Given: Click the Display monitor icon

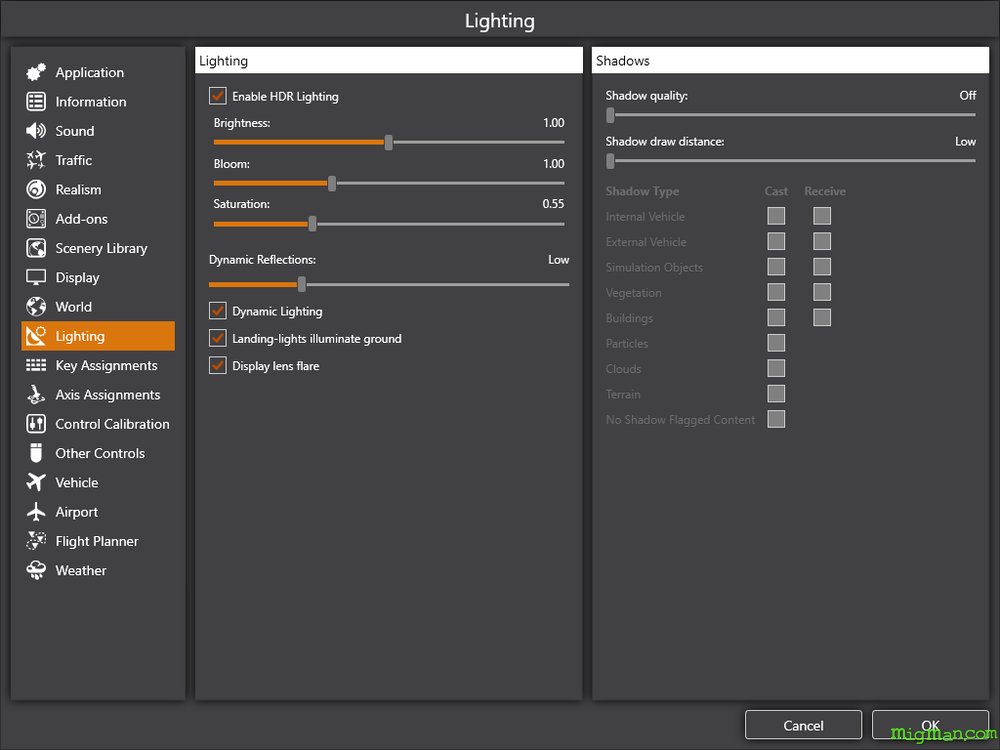Looking at the screenshot, I should click(x=36, y=277).
